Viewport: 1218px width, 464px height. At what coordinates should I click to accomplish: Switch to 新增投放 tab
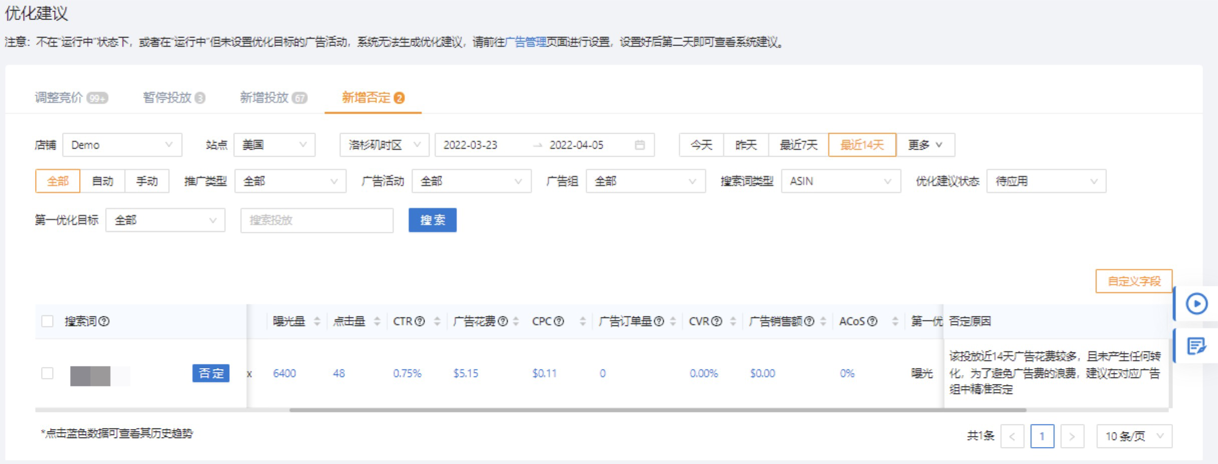click(x=273, y=98)
